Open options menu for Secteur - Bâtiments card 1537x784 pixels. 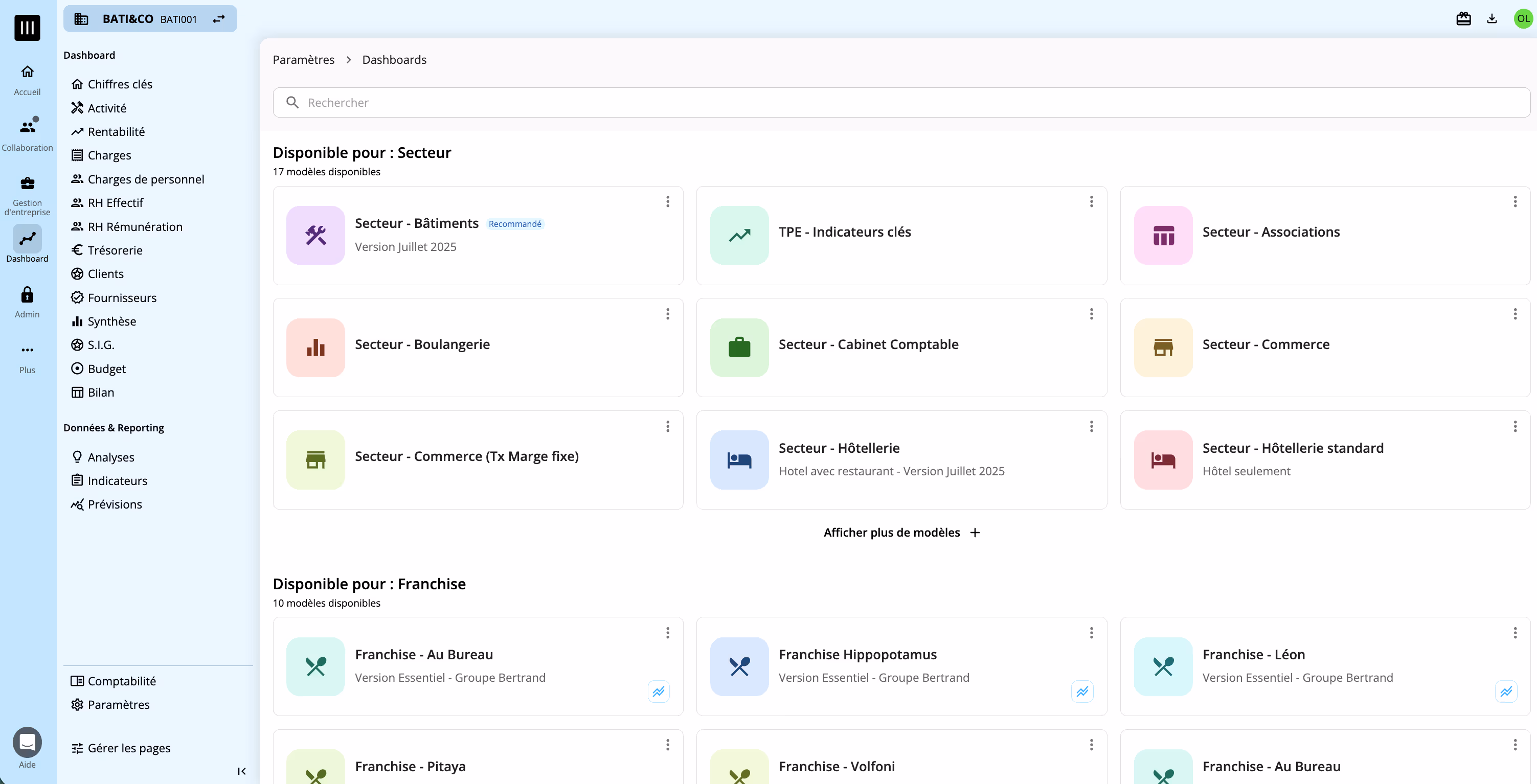click(668, 201)
